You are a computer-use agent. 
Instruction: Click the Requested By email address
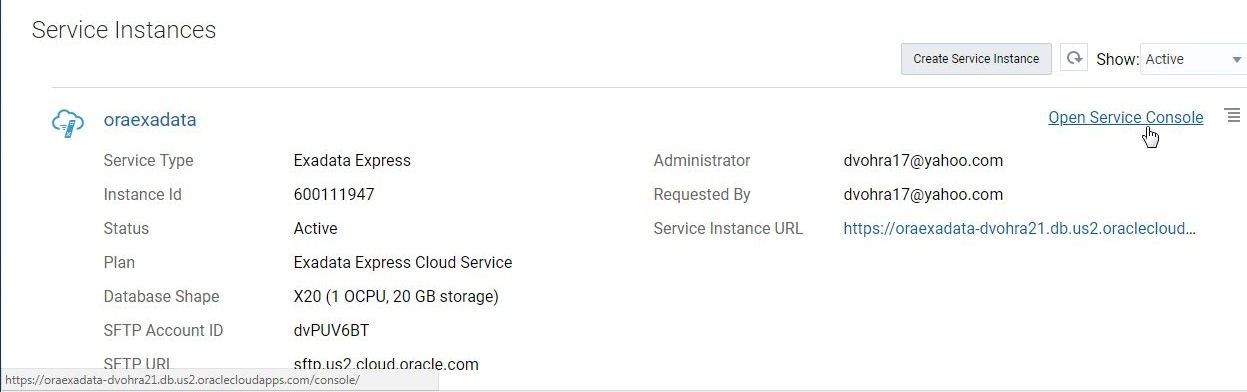[923, 194]
